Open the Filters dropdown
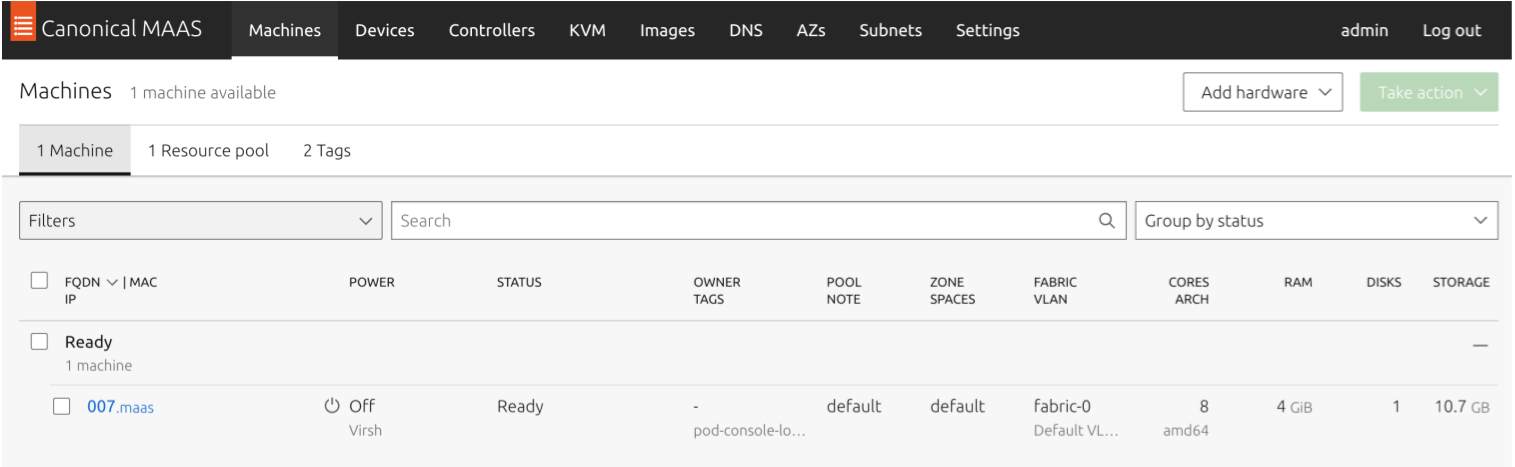This screenshot has width=1515, height=467. tap(200, 221)
